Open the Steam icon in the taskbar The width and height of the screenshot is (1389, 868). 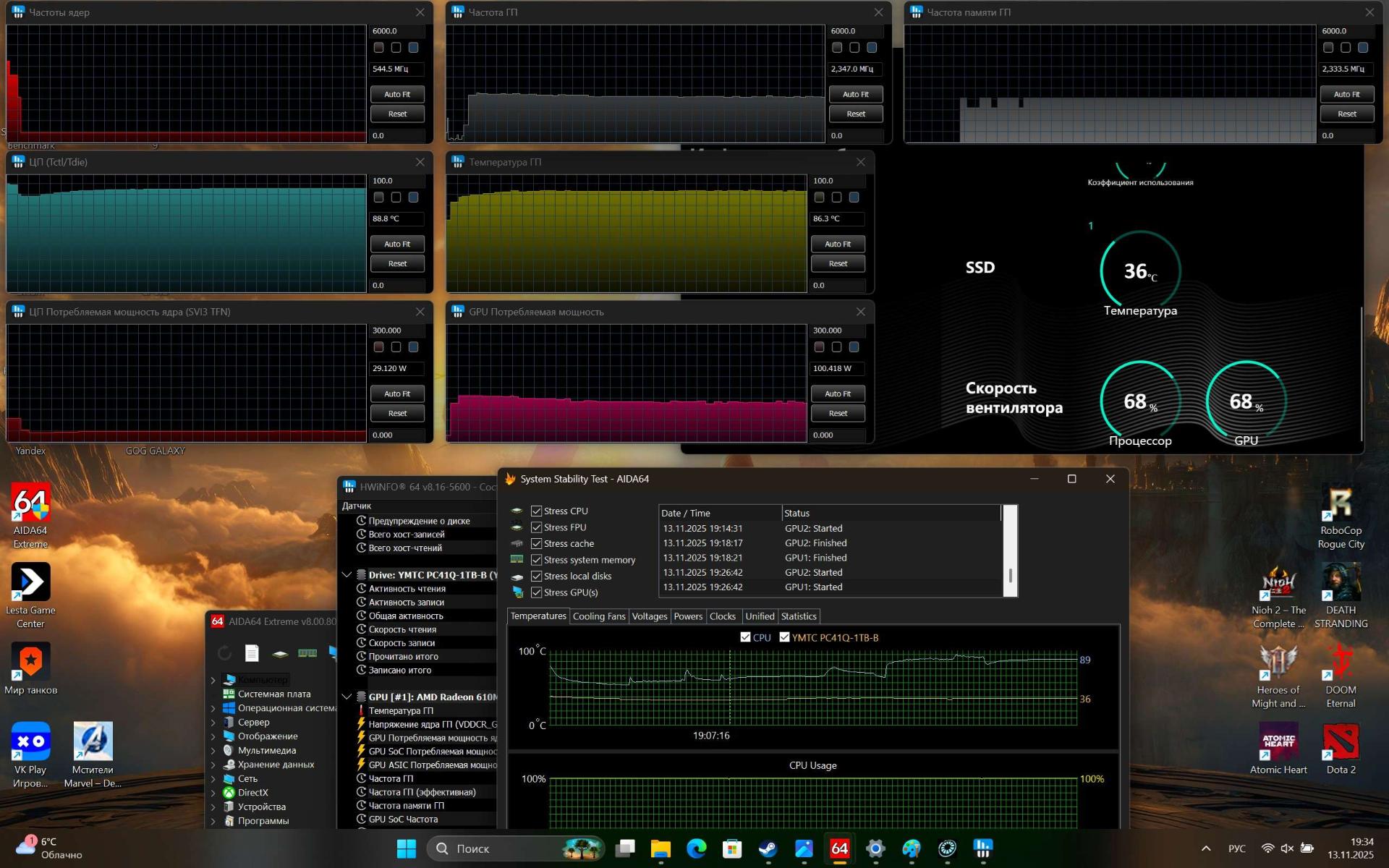[x=768, y=848]
